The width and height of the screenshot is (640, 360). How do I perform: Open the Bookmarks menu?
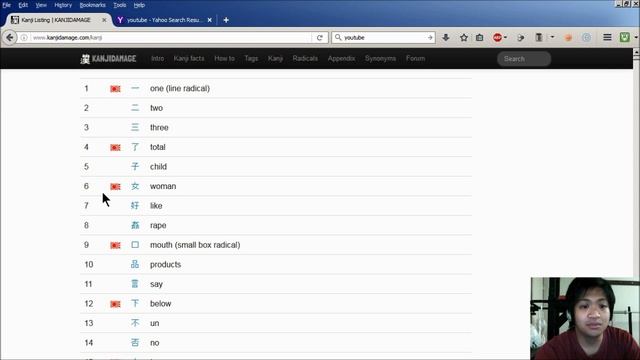click(92, 5)
